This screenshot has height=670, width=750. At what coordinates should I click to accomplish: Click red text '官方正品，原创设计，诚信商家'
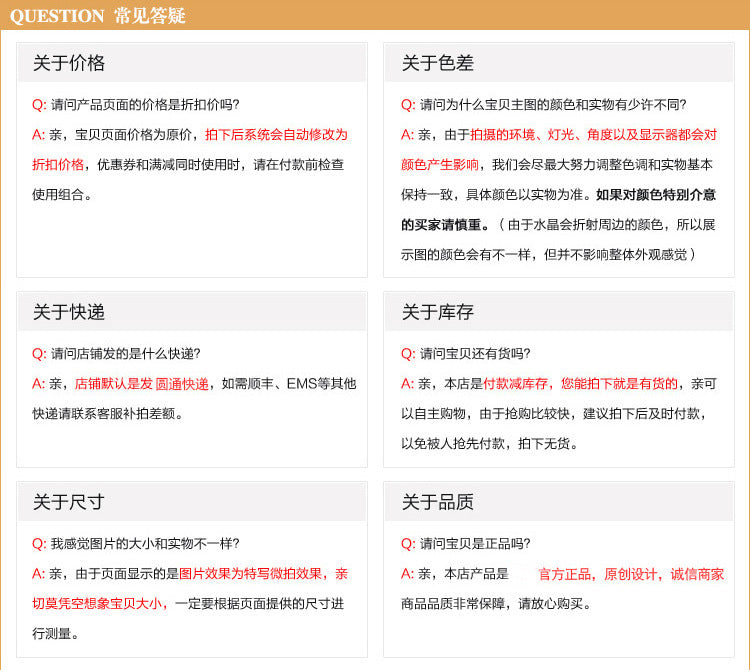click(x=631, y=574)
